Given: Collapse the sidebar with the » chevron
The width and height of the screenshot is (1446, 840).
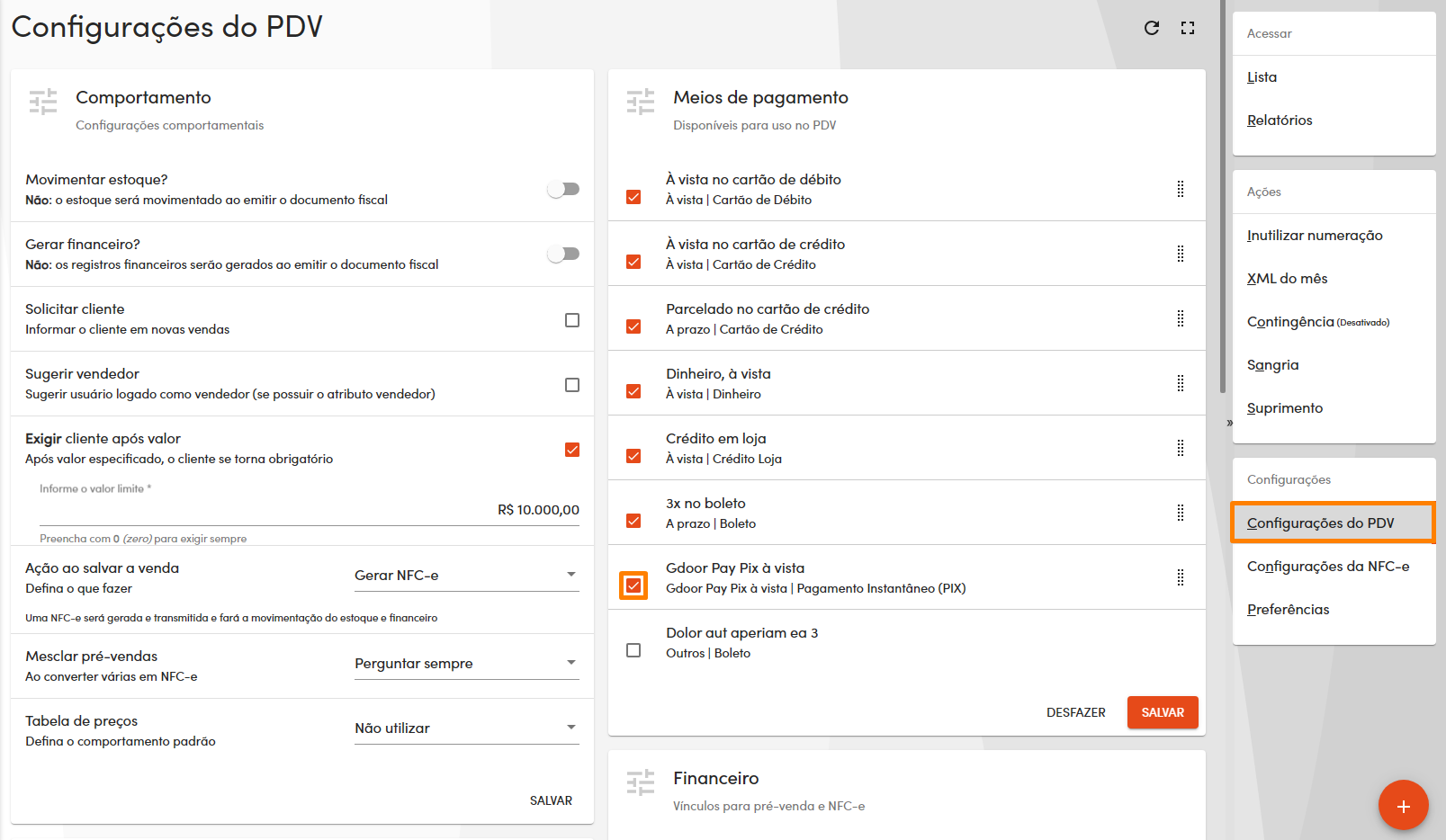Looking at the screenshot, I should pyautogui.click(x=1229, y=423).
